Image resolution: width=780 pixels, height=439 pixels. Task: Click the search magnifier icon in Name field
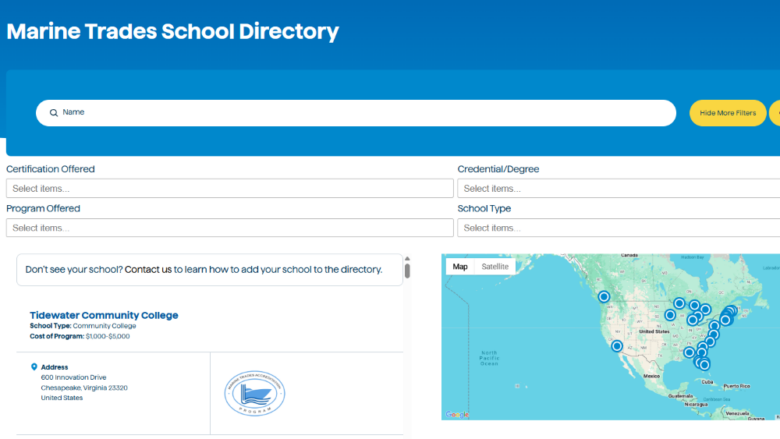54,113
